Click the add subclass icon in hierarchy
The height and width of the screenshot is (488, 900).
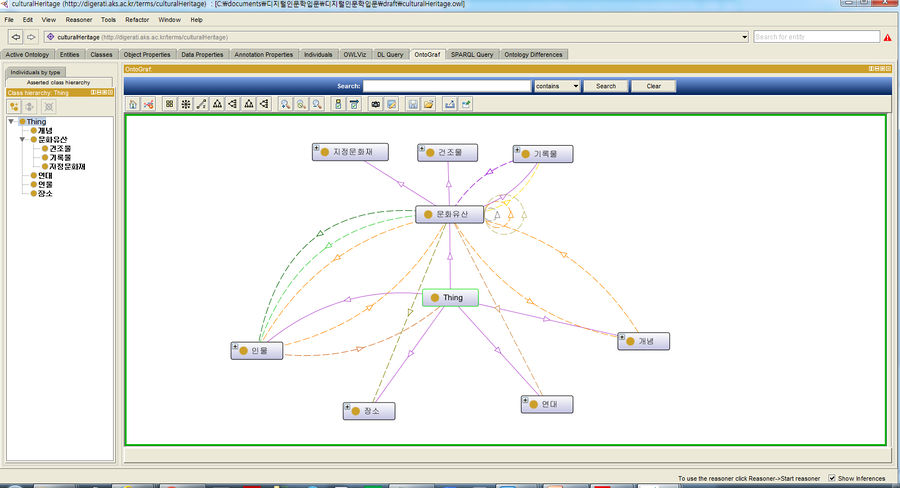point(15,106)
